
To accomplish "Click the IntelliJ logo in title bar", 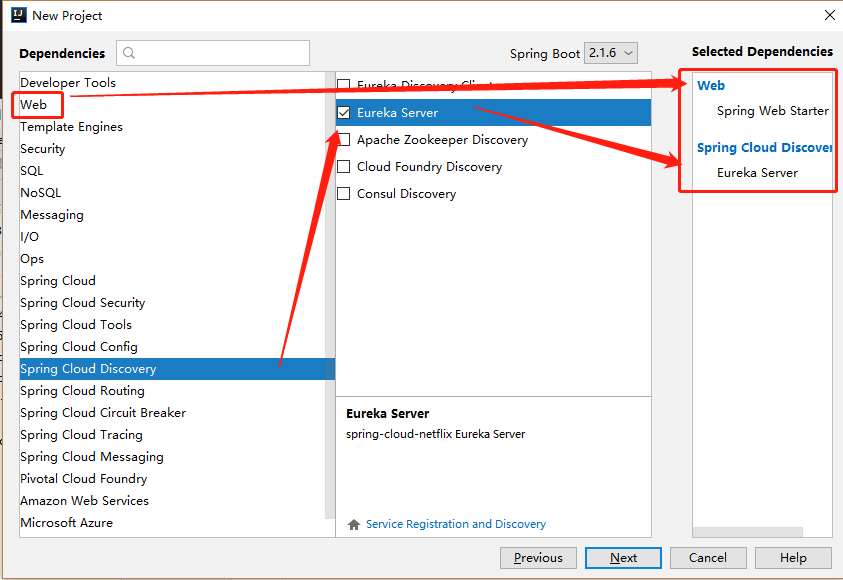I will [x=18, y=15].
